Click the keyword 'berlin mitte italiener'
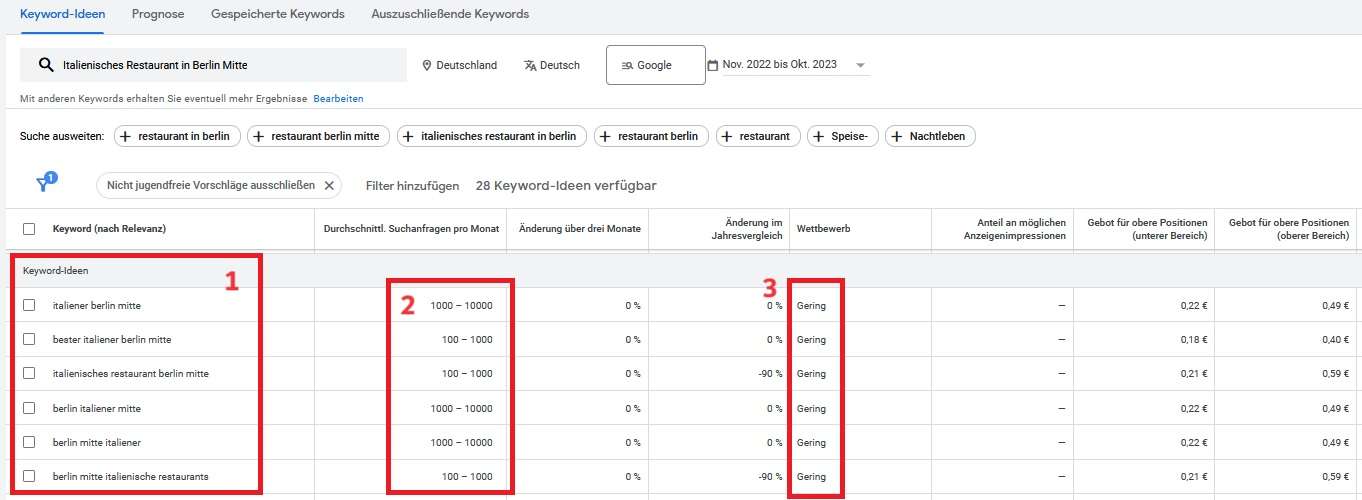Screen dimensions: 1362x500 [x=97, y=442]
